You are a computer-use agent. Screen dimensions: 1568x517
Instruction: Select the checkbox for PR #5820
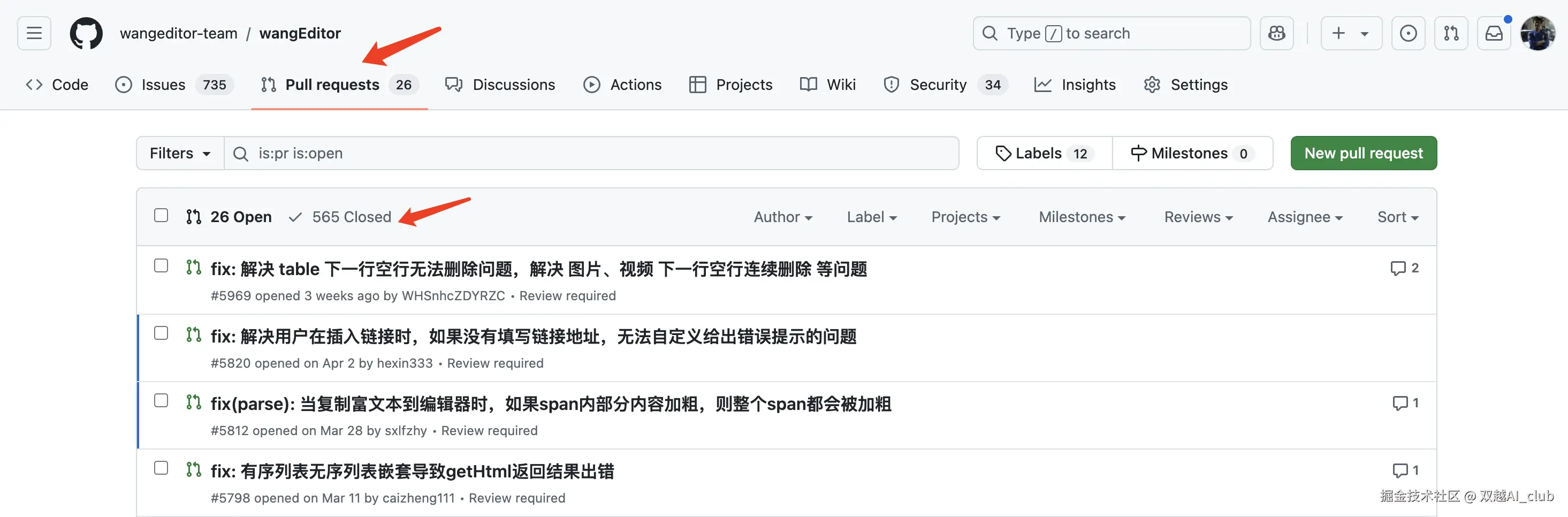coord(161,333)
